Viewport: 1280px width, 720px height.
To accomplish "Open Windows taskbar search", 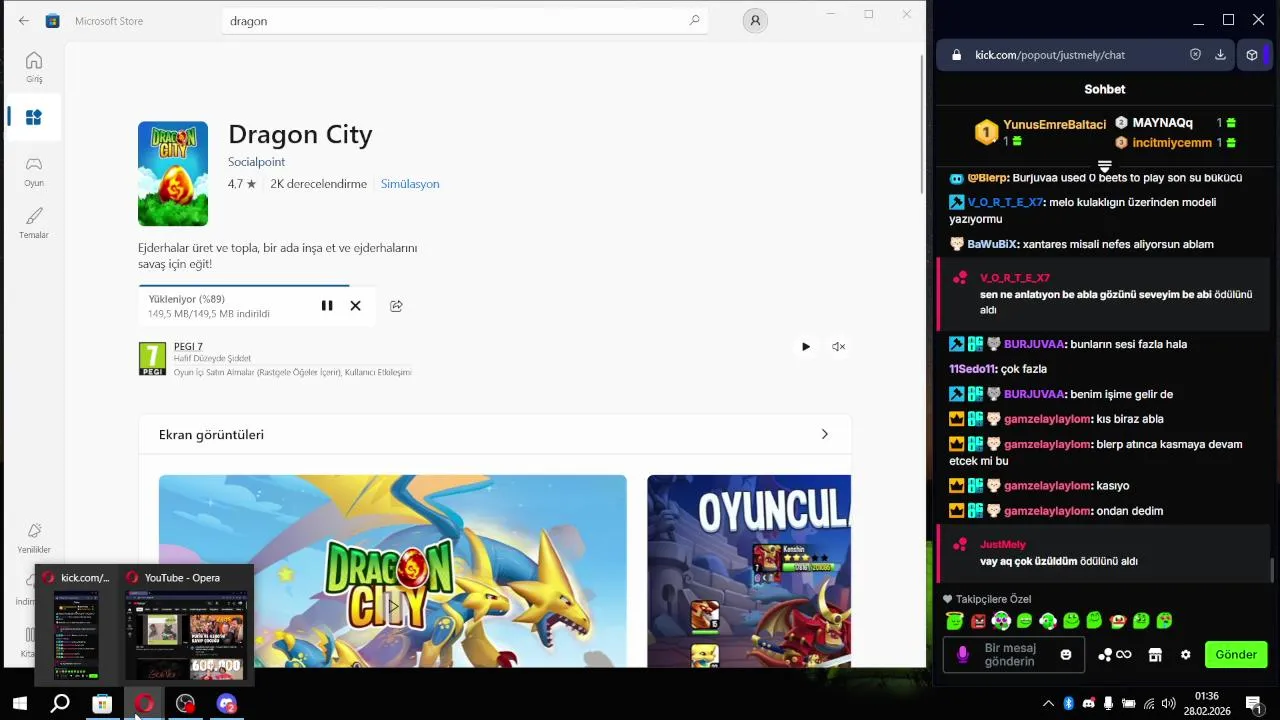I will pos(60,704).
